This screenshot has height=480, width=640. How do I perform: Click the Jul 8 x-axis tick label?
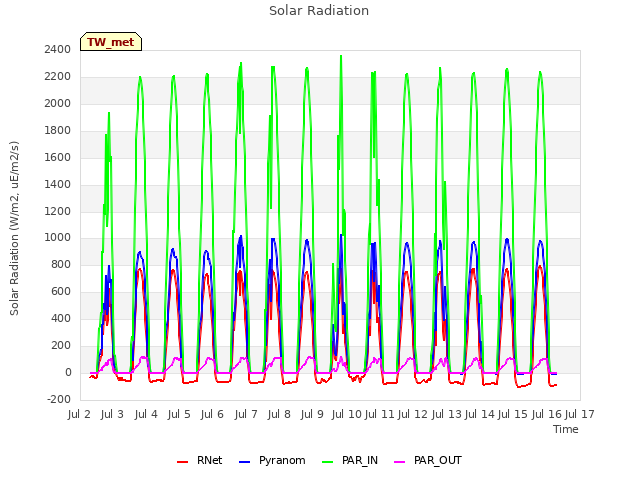tap(279, 414)
